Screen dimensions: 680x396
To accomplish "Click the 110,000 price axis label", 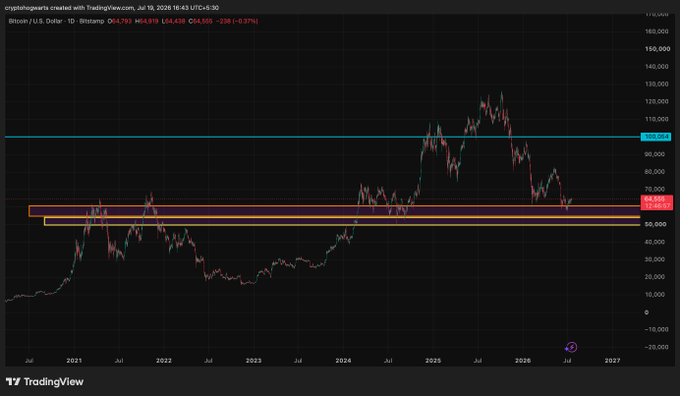I will click(657, 119).
